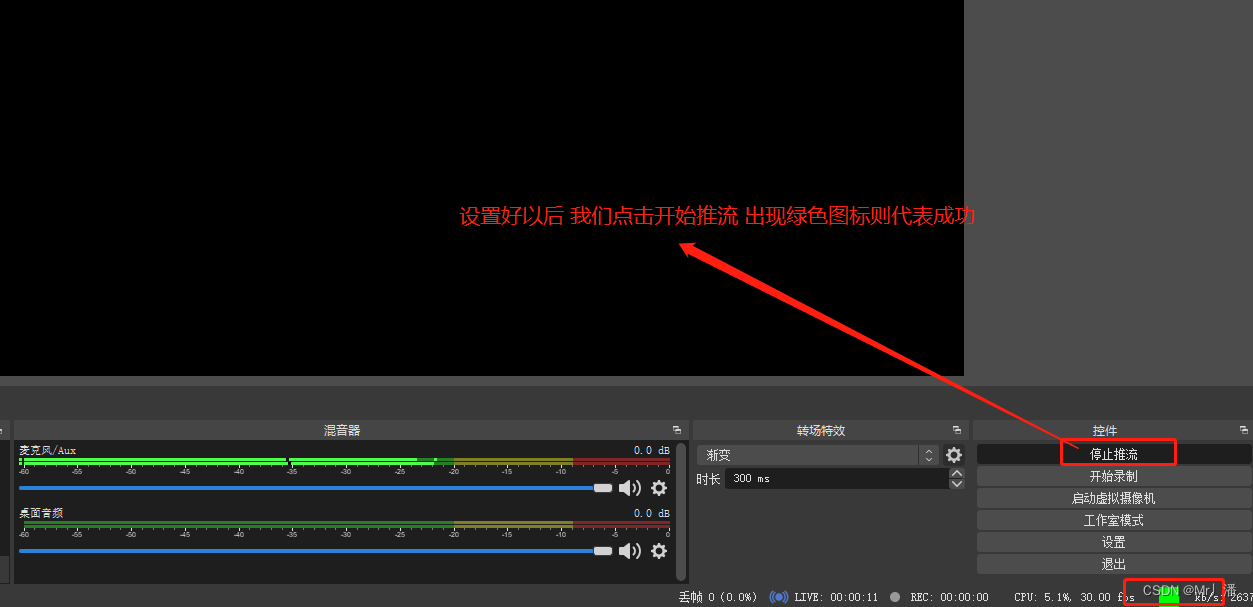
Task: Decrease 时长 duration with down arrow
Action: [x=957, y=484]
